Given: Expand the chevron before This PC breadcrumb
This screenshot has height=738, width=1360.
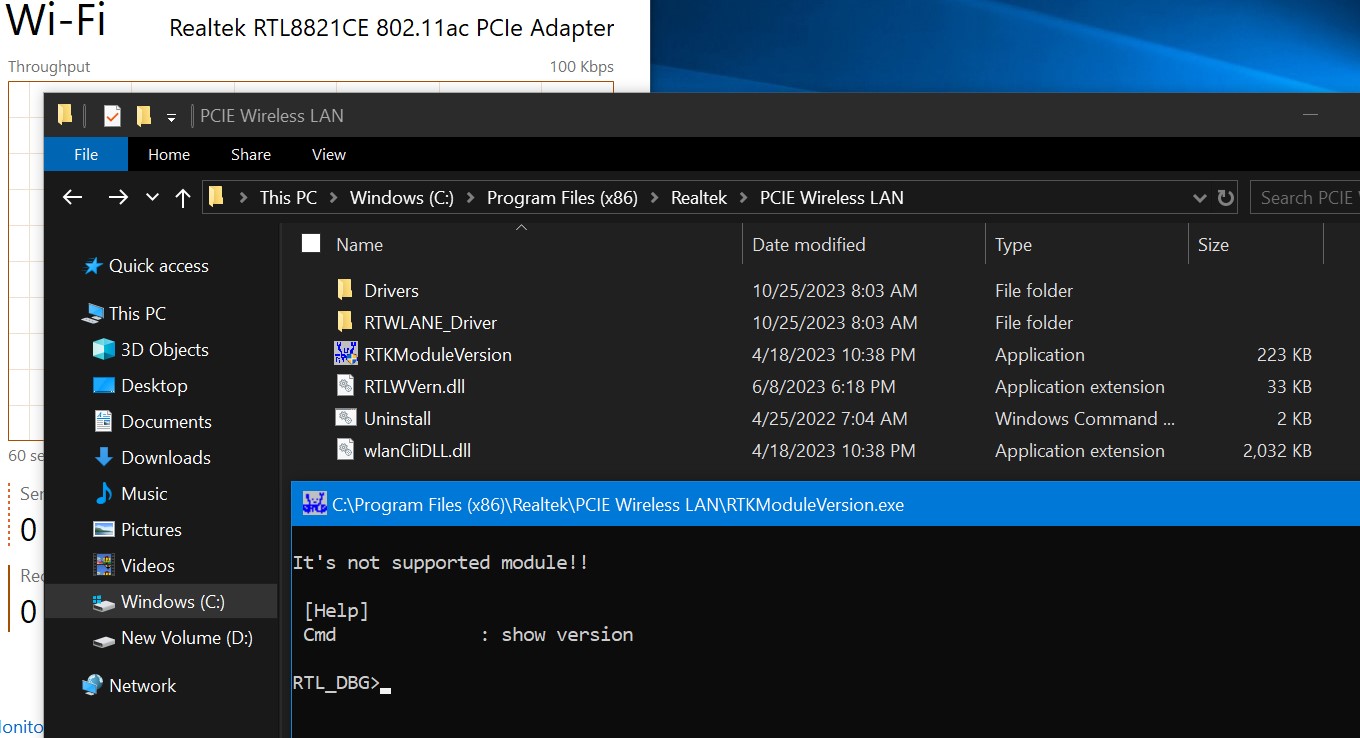Looking at the screenshot, I should click(243, 197).
